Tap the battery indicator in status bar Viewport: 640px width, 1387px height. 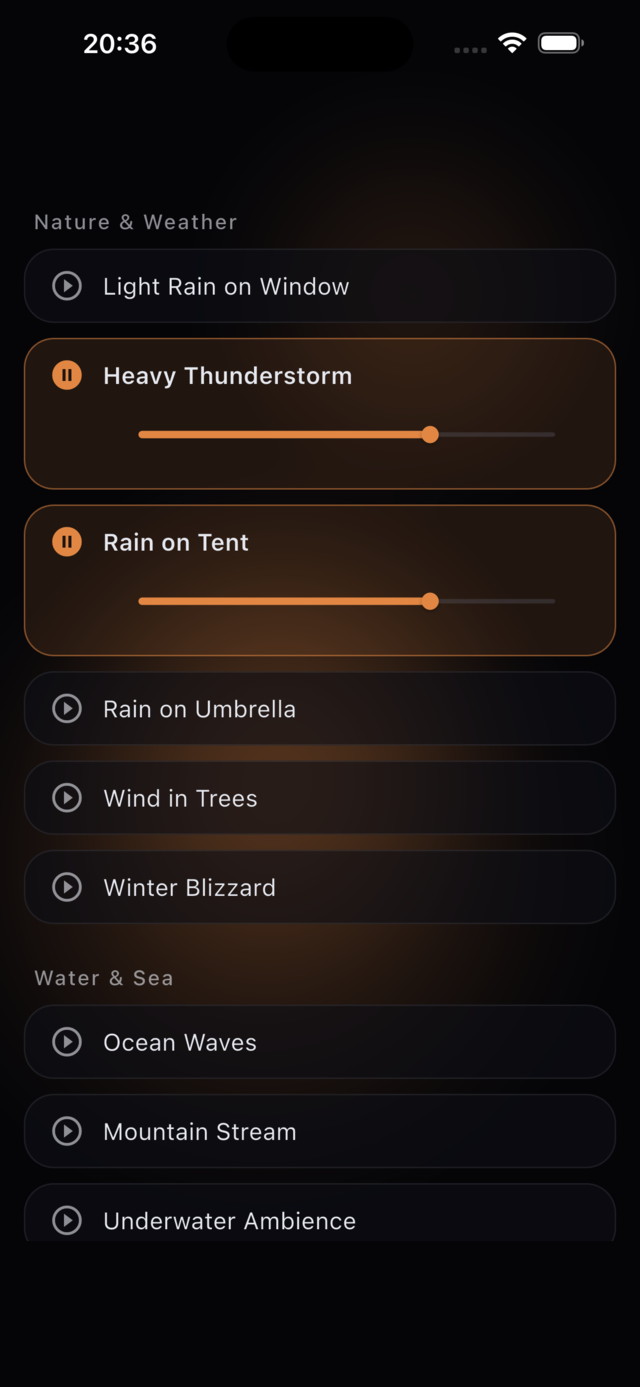click(561, 43)
